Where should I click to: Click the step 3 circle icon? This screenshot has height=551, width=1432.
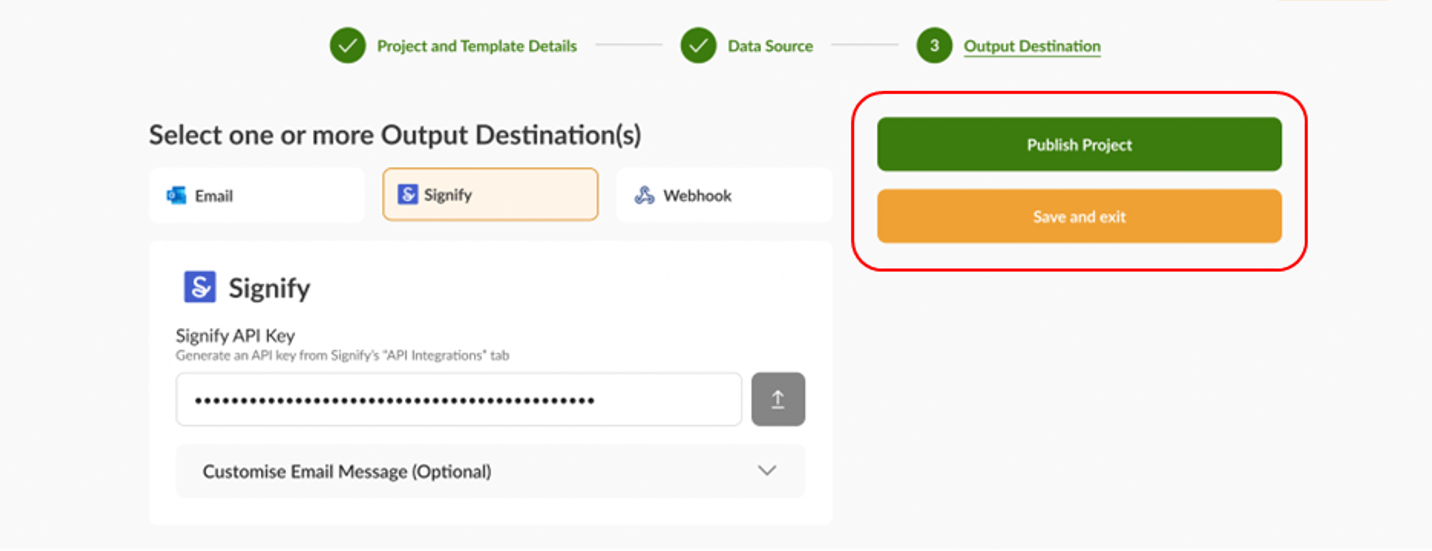click(934, 46)
